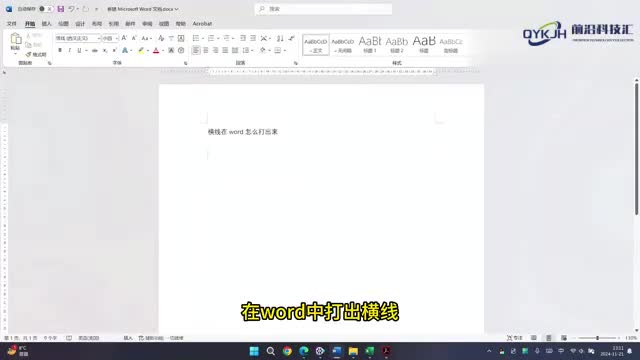The height and width of the screenshot is (360, 640).
Task: Sort paragraphs with the A-Z sort icon
Action: [280, 38]
